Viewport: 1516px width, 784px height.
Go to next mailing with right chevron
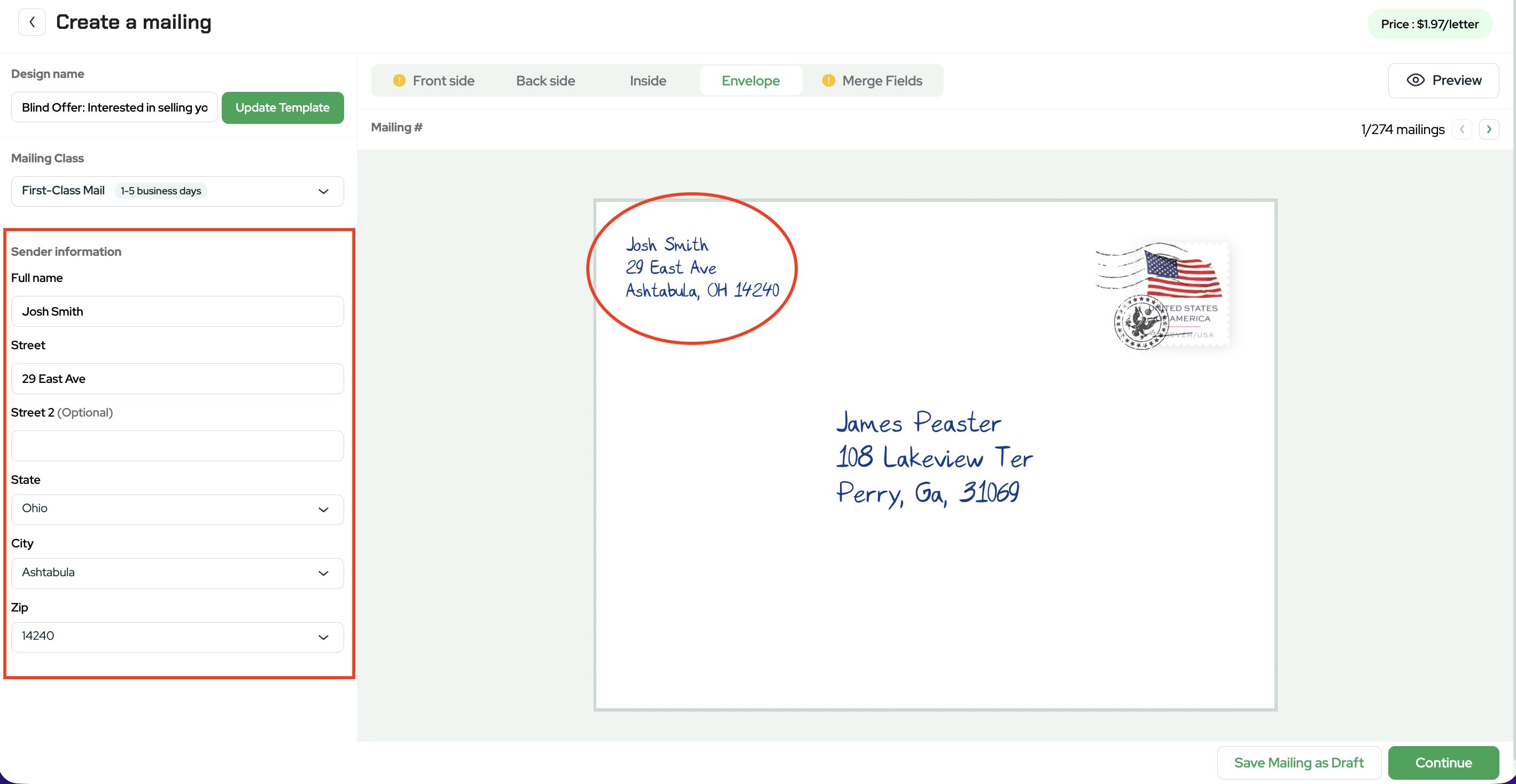click(x=1488, y=129)
